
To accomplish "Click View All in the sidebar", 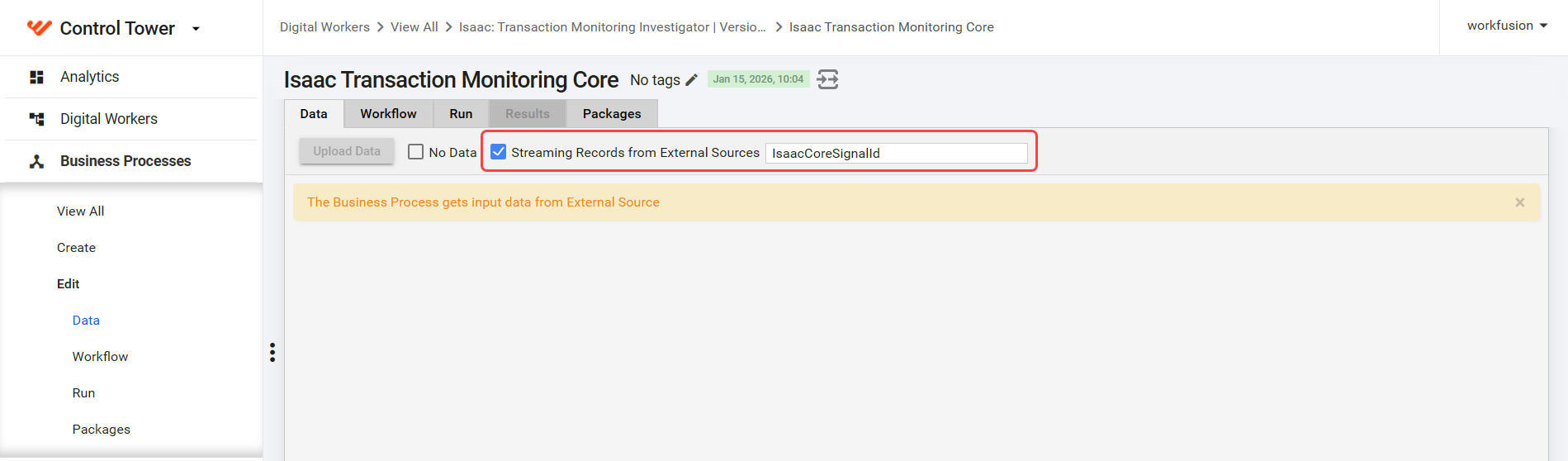I will coord(81,211).
